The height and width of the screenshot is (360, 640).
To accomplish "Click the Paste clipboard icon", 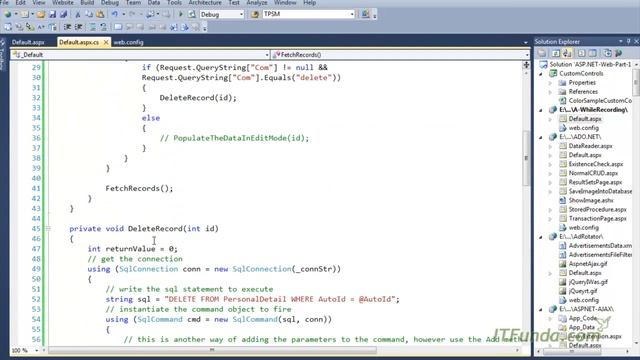I will [x=100, y=14].
